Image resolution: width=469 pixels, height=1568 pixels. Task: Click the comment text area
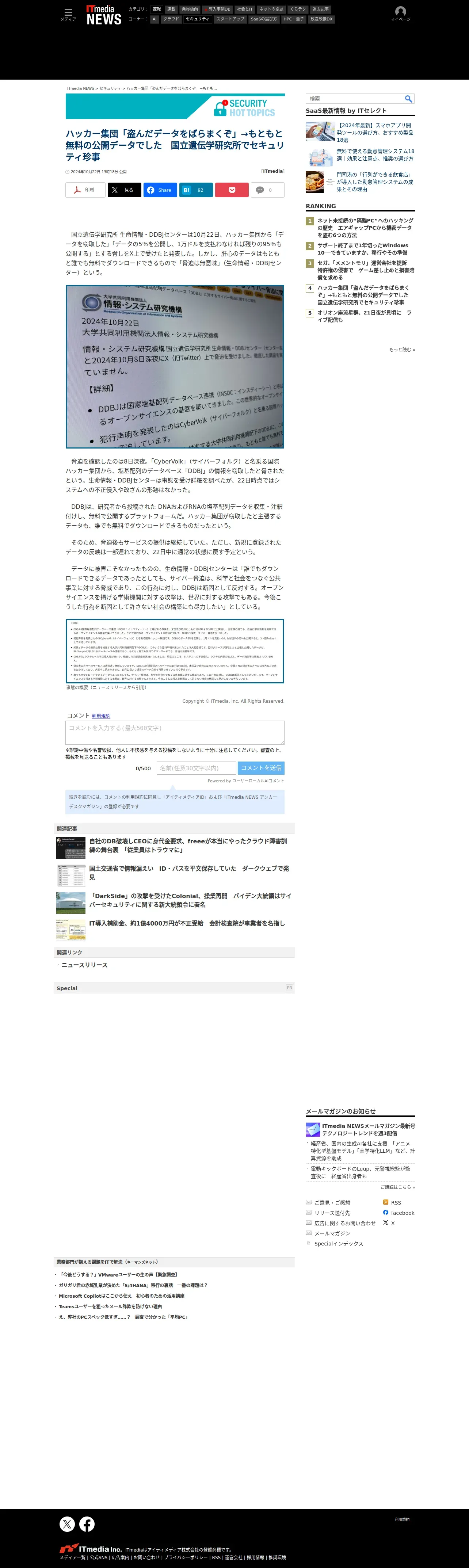tap(175, 733)
